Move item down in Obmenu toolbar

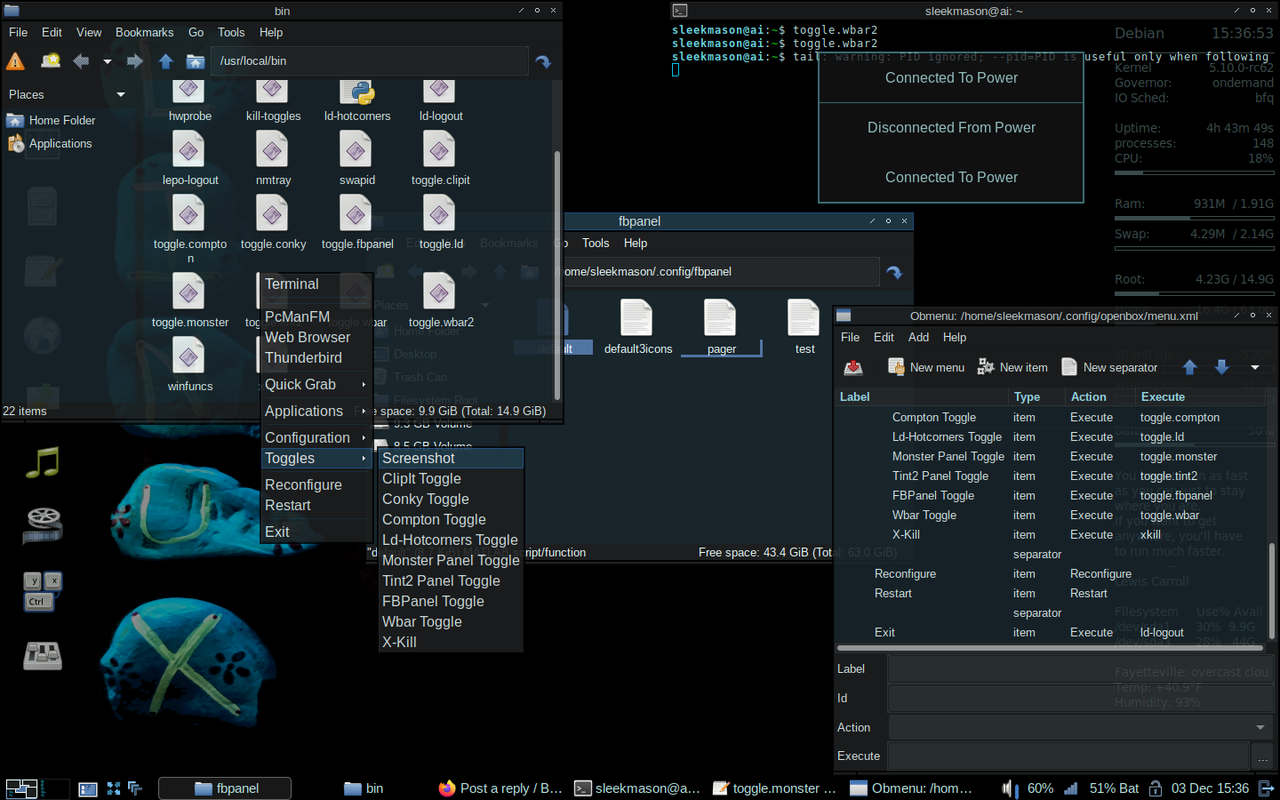1221,367
